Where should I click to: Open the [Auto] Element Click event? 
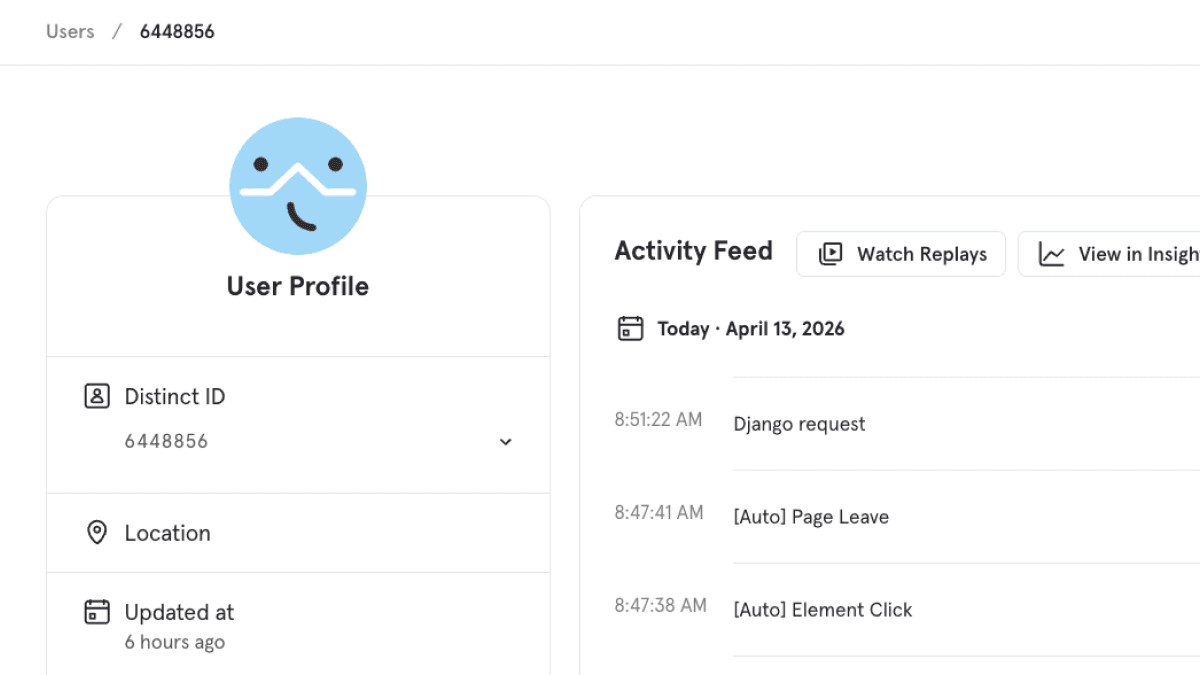(823, 610)
